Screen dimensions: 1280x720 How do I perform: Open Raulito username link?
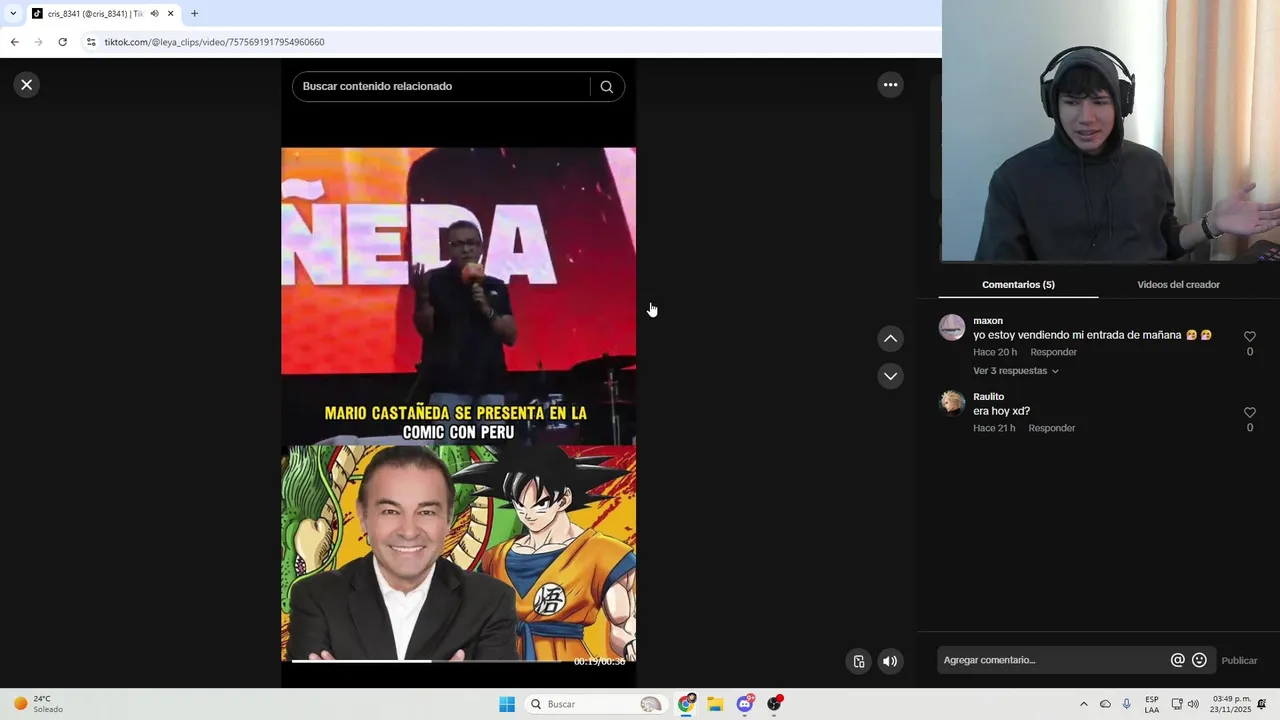point(988,397)
